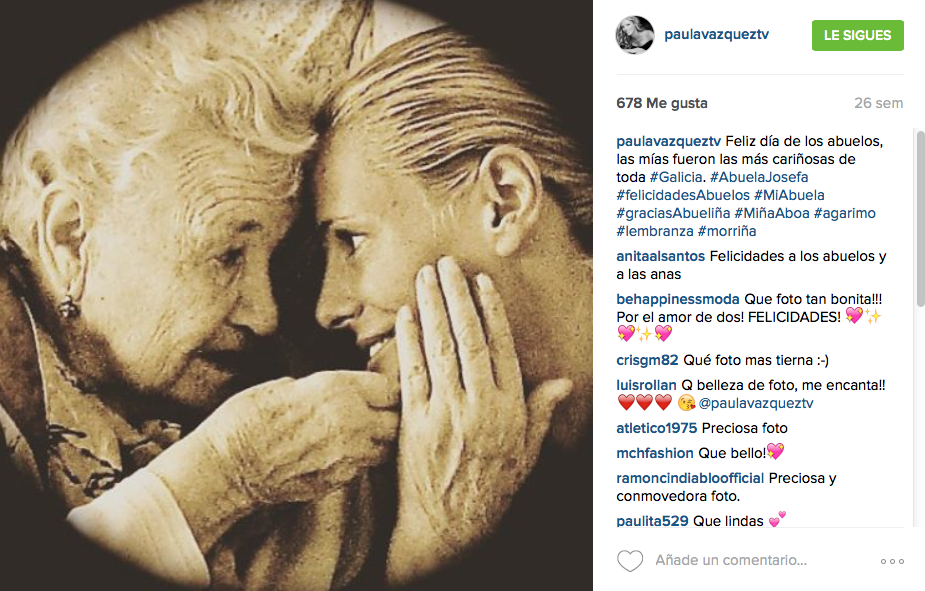View the 678 Me gusta likes list
Viewport: 925px width, 591px height.
coord(661,103)
